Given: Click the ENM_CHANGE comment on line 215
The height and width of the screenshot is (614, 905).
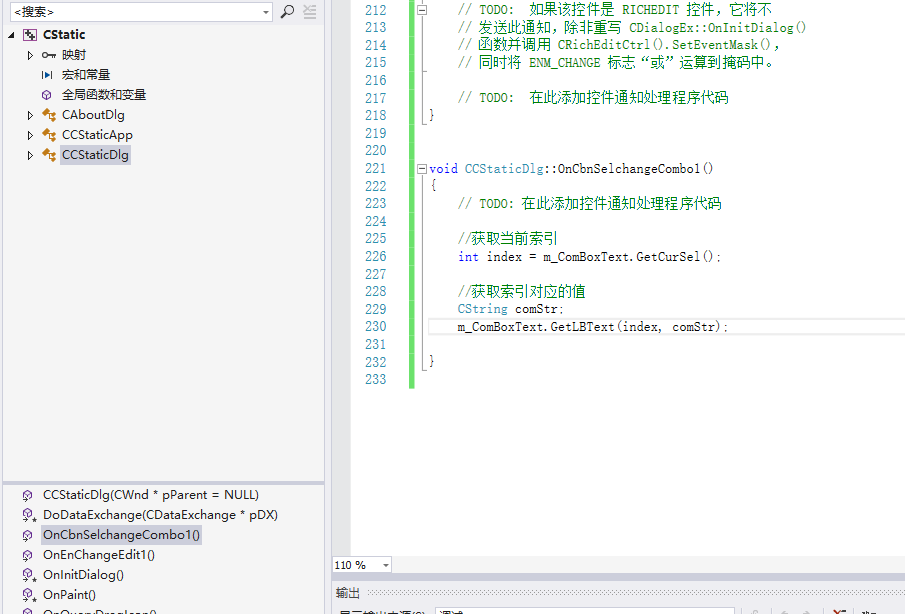Looking at the screenshot, I should pos(564,62).
